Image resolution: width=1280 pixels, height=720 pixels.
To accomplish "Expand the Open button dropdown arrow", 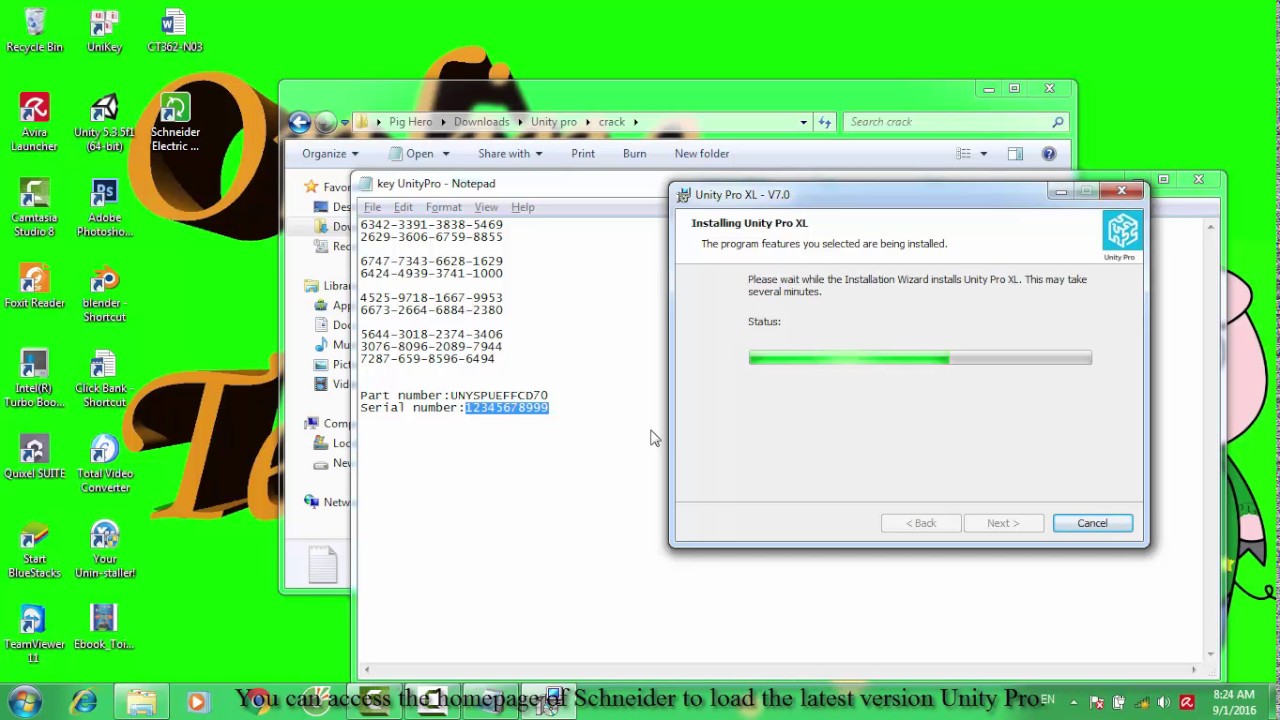I will 445,154.
